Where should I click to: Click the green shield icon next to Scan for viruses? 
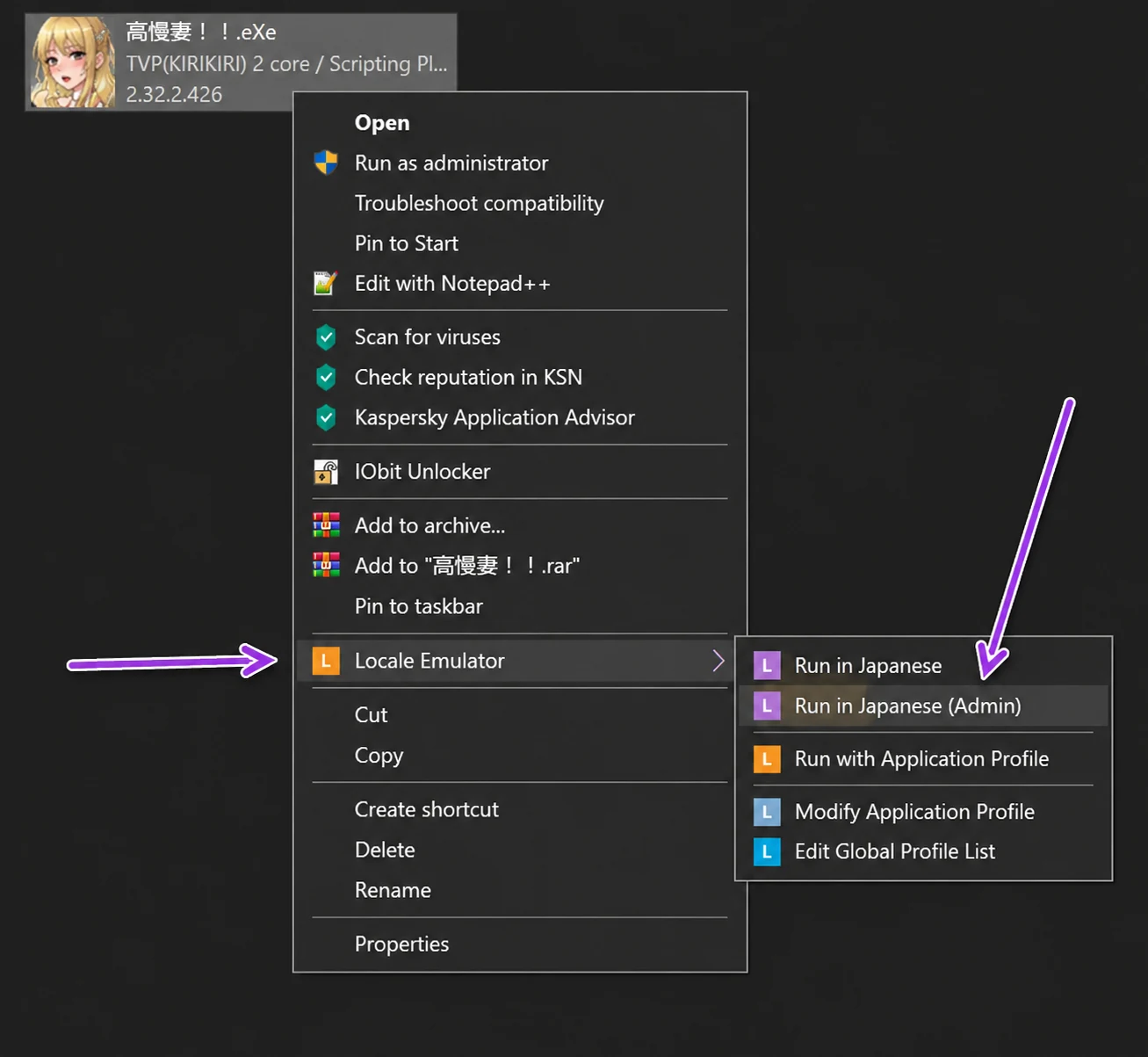[x=326, y=337]
